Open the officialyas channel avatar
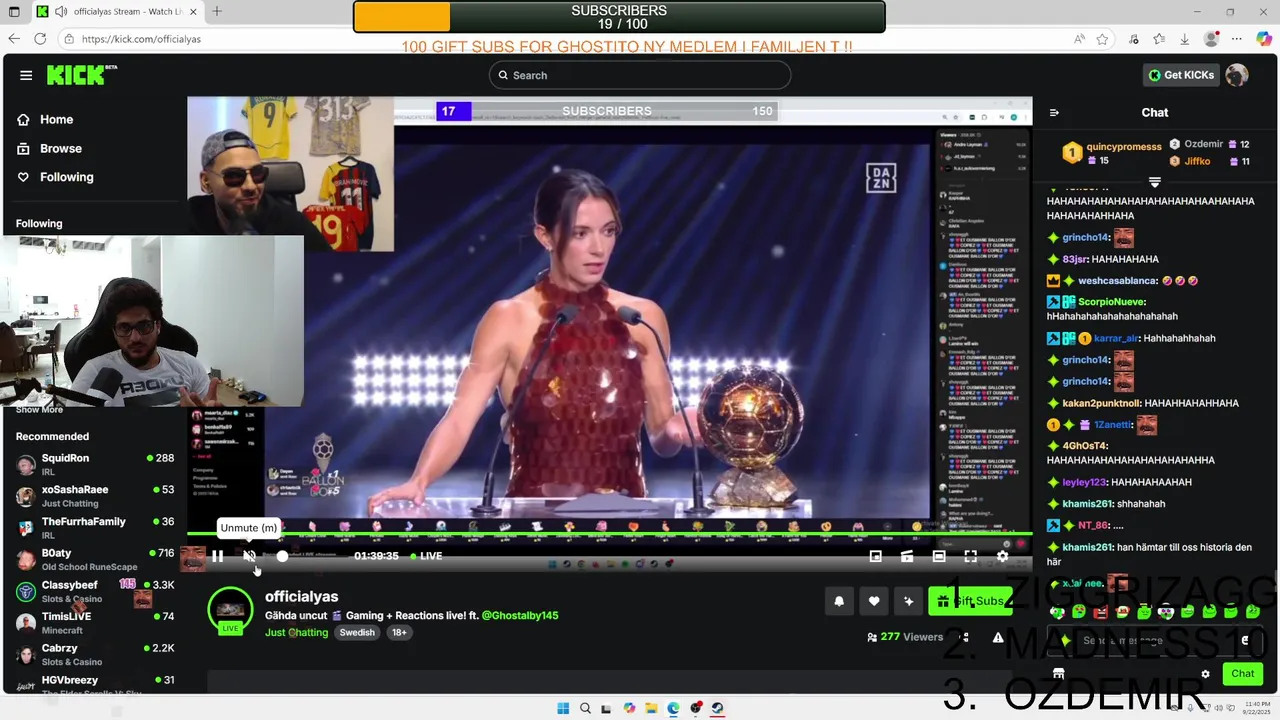Viewport: 1280px width, 720px height. [230, 611]
